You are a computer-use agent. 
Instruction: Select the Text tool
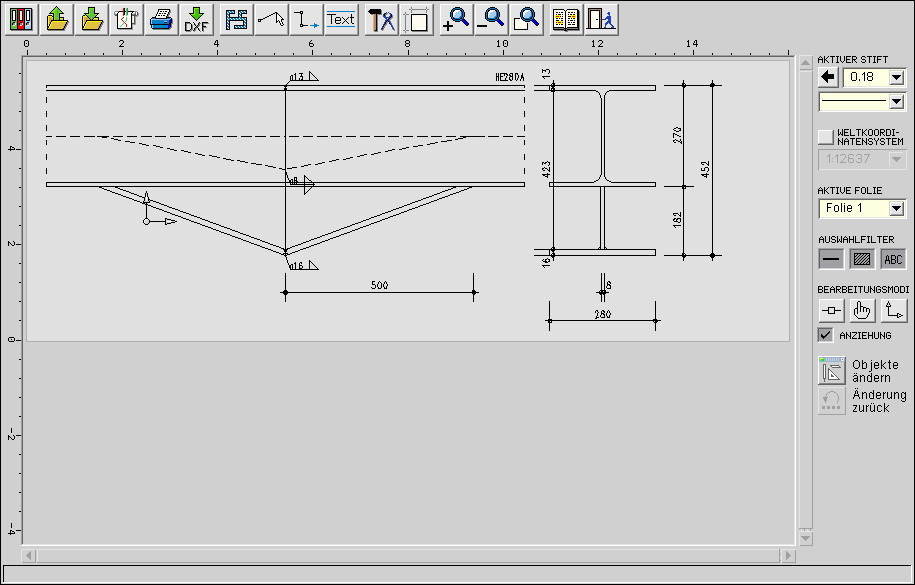tap(341, 19)
